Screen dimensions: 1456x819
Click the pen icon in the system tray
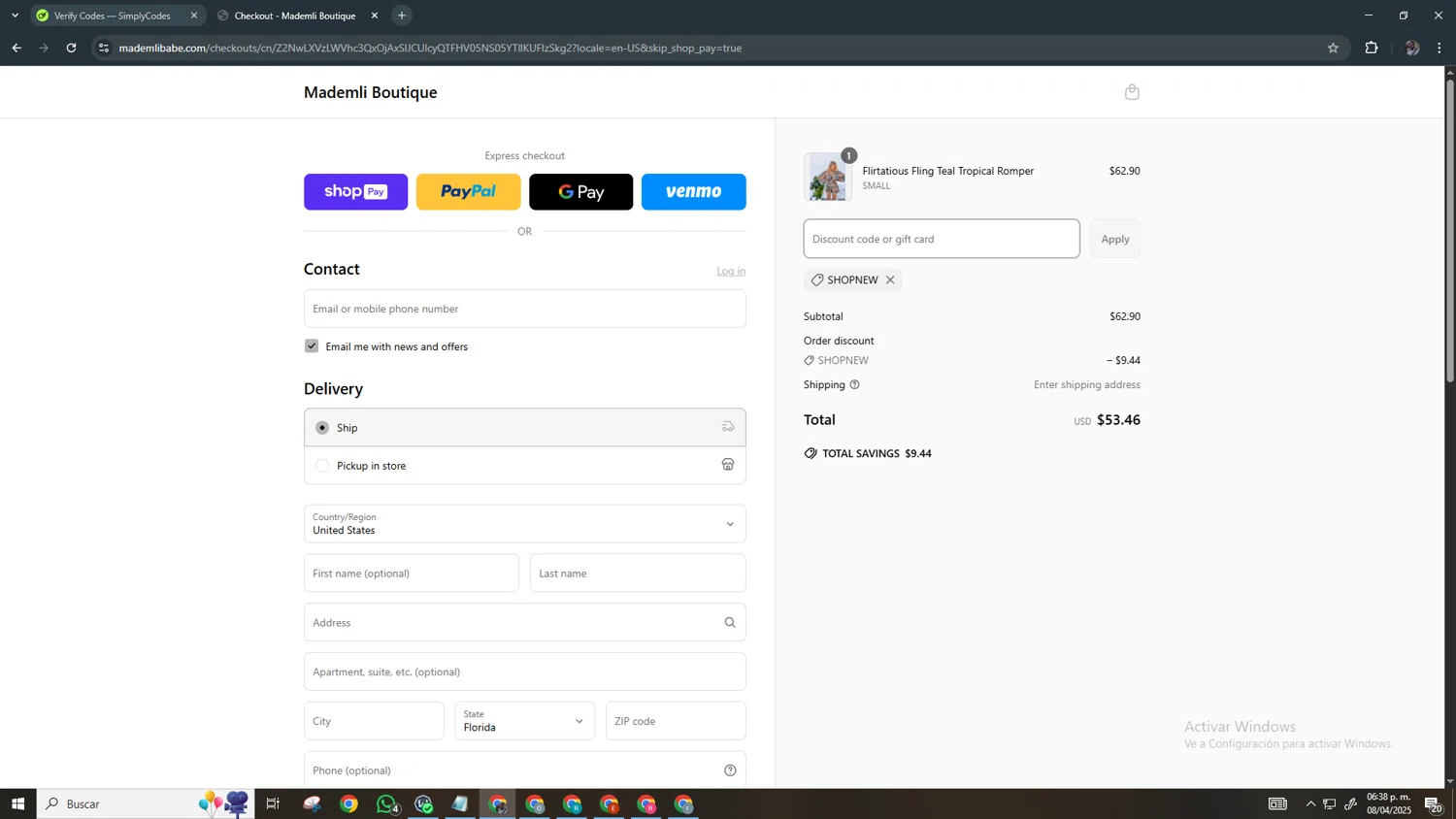click(x=1350, y=803)
